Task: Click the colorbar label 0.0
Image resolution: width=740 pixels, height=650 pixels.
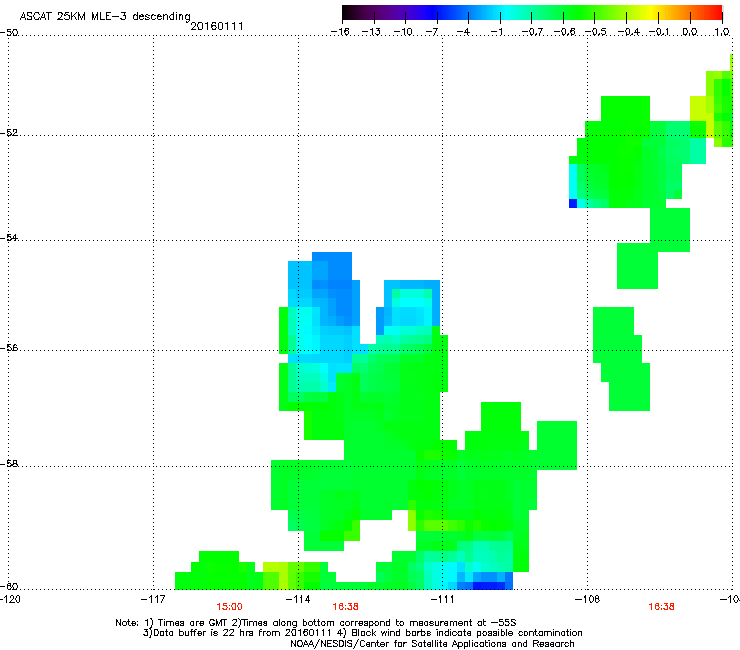Action: (x=690, y=32)
